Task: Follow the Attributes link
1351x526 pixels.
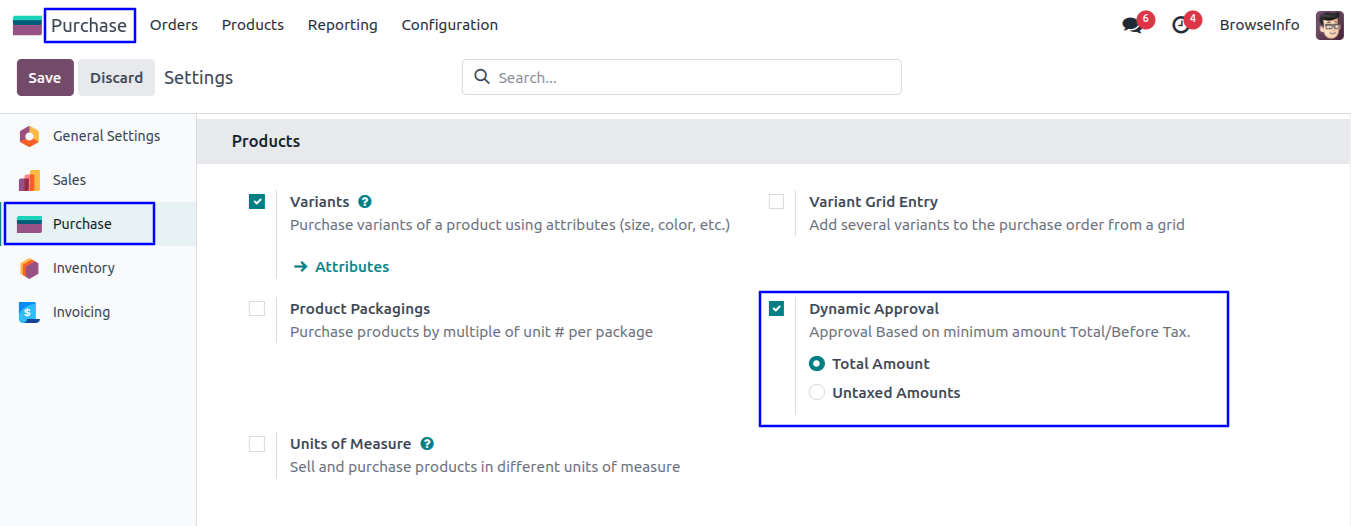Action: pyautogui.click(x=351, y=267)
